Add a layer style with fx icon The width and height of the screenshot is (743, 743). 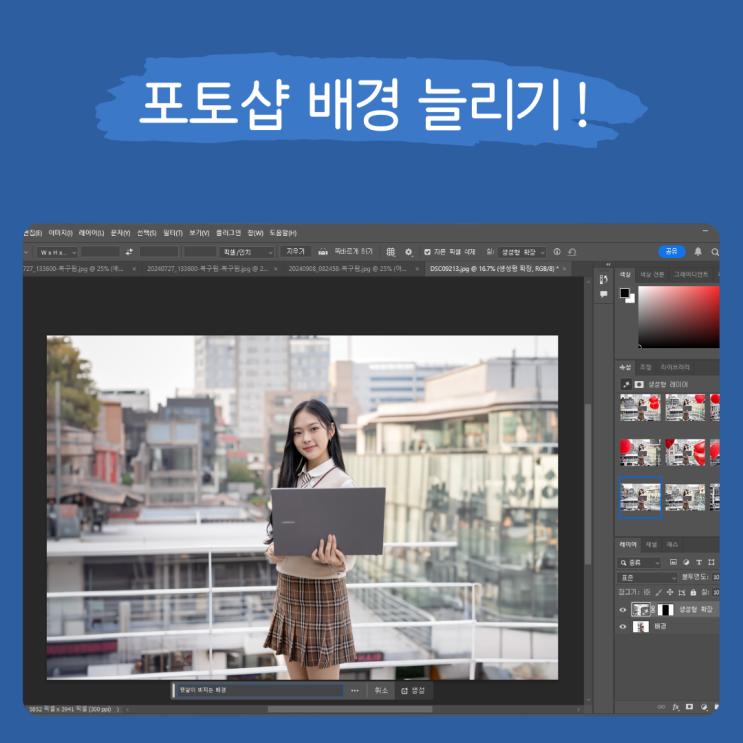tap(676, 707)
